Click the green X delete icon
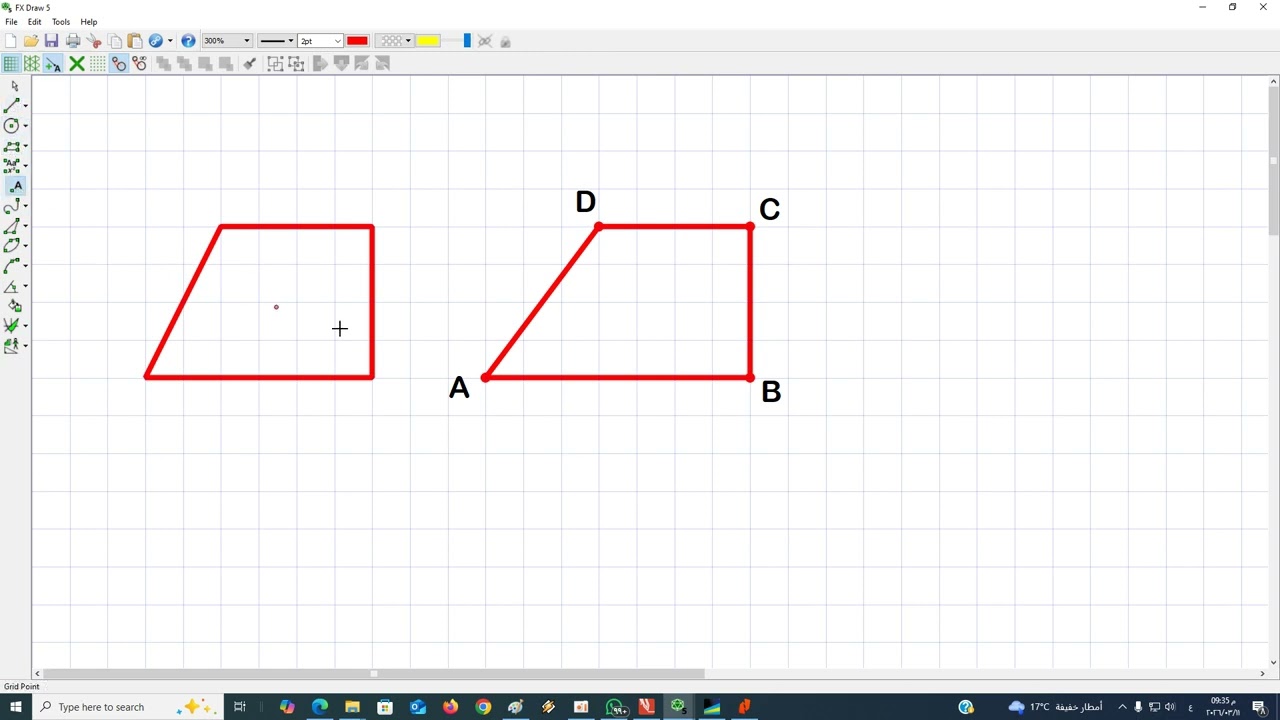 click(x=76, y=63)
